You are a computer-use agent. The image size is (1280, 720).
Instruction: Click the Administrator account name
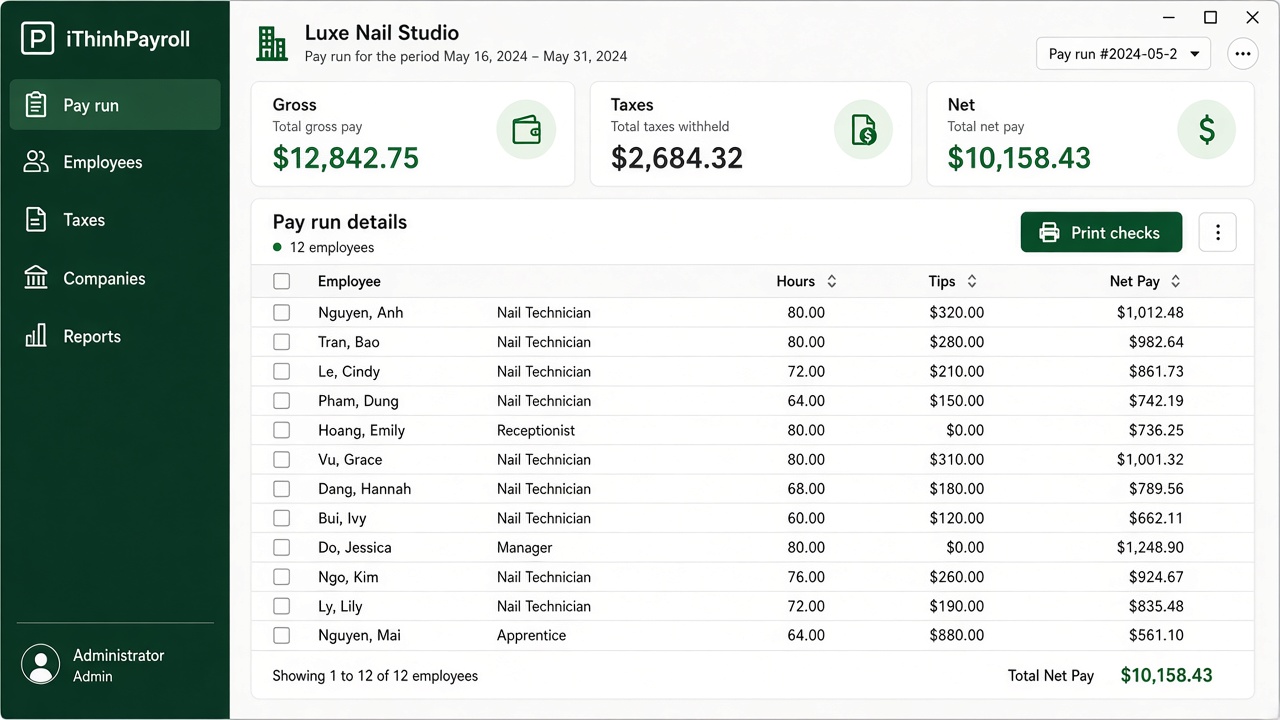click(x=118, y=655)
